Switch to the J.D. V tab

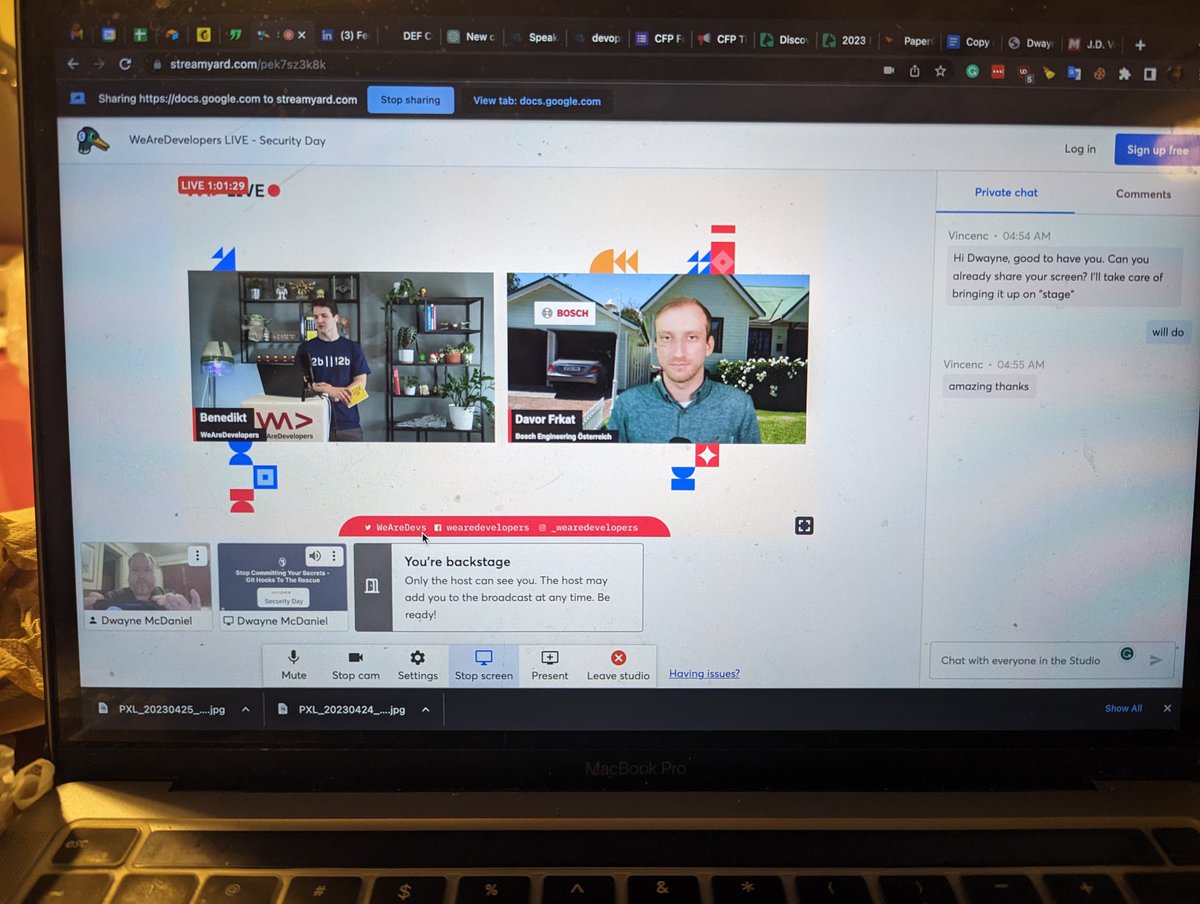coord(1092,44)
